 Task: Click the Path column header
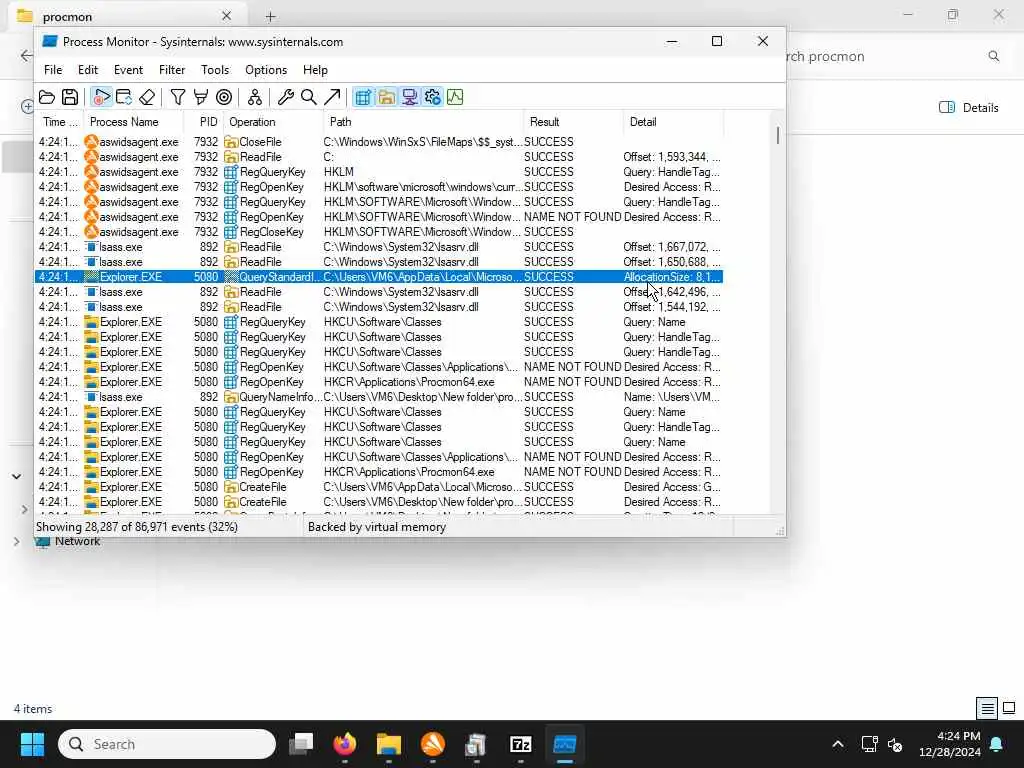point(423,122)
